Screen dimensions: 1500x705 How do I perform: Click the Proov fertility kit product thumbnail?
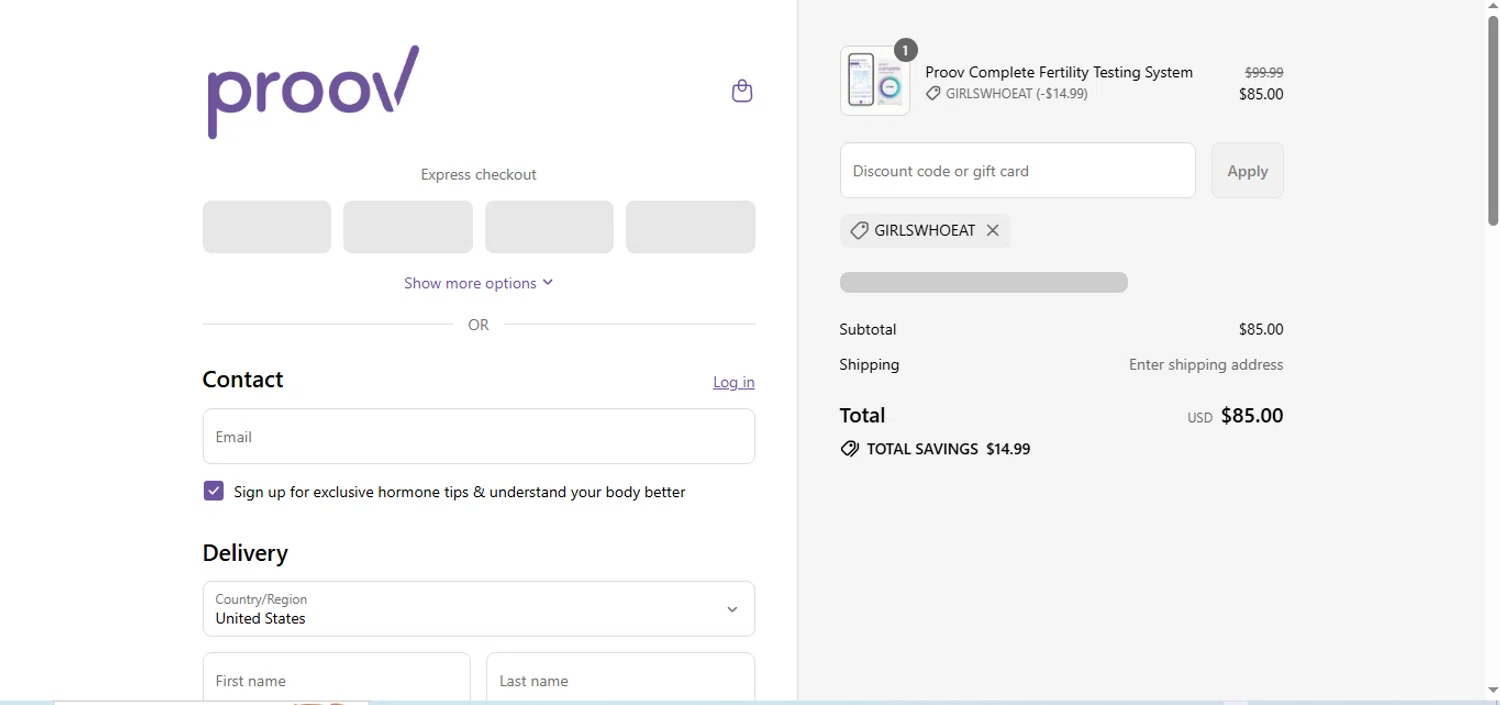coord(875,81)
